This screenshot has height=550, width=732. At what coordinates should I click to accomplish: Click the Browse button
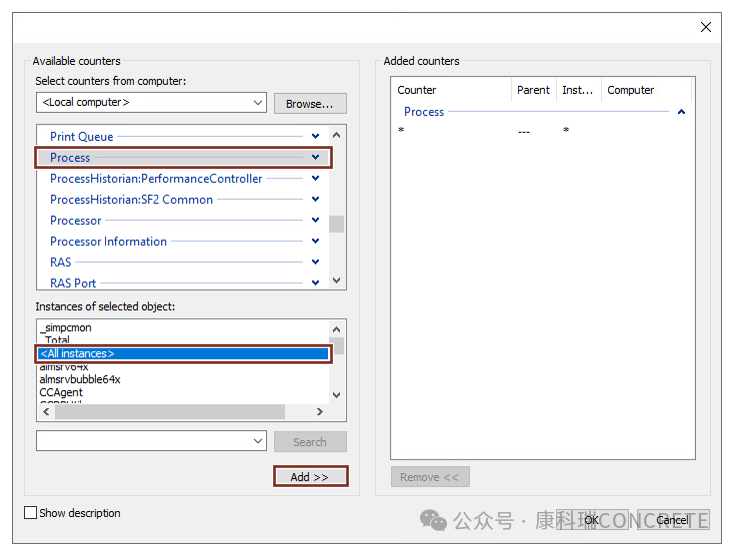310,103
